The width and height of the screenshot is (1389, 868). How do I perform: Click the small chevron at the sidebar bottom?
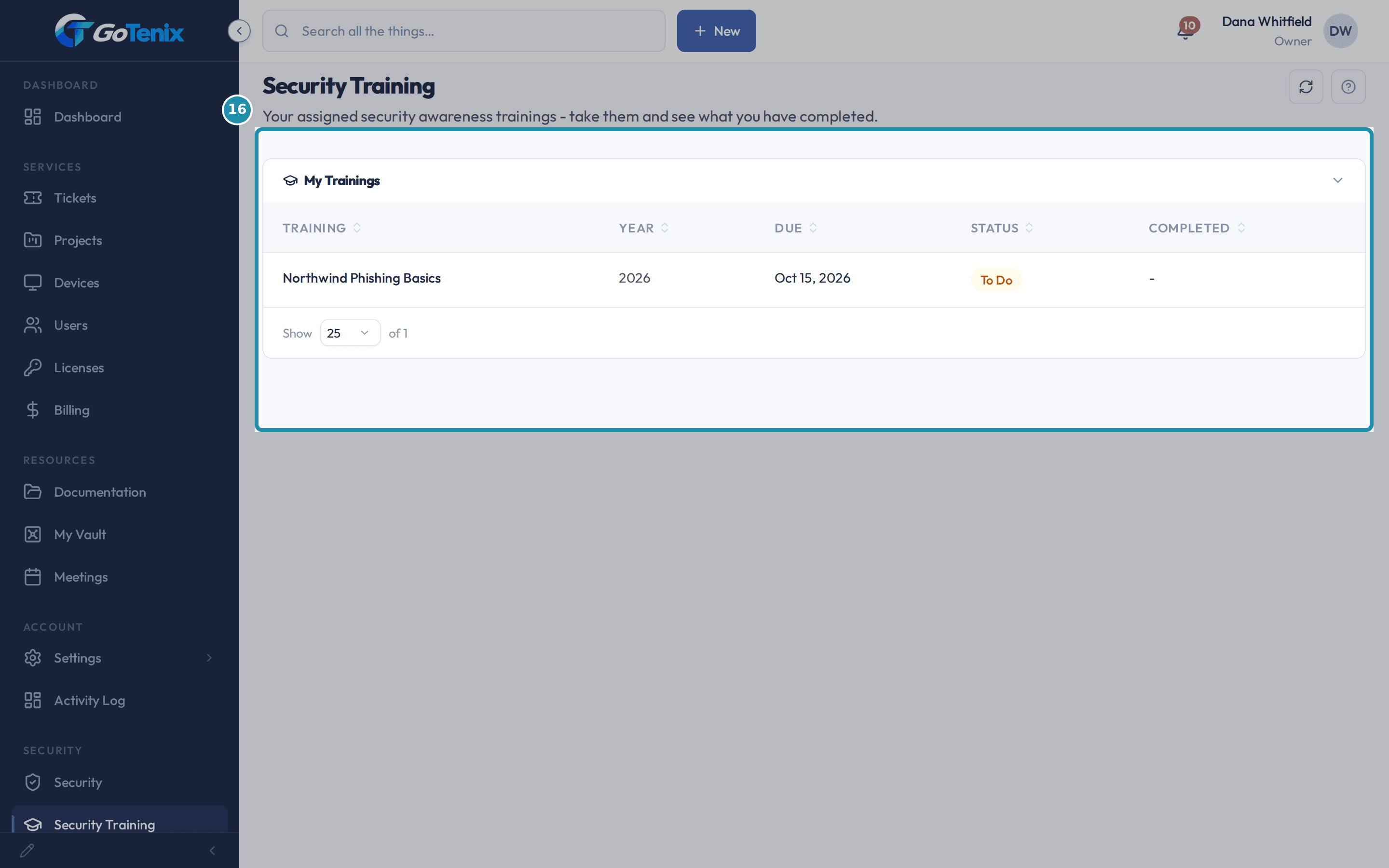(x=212, y=850)
